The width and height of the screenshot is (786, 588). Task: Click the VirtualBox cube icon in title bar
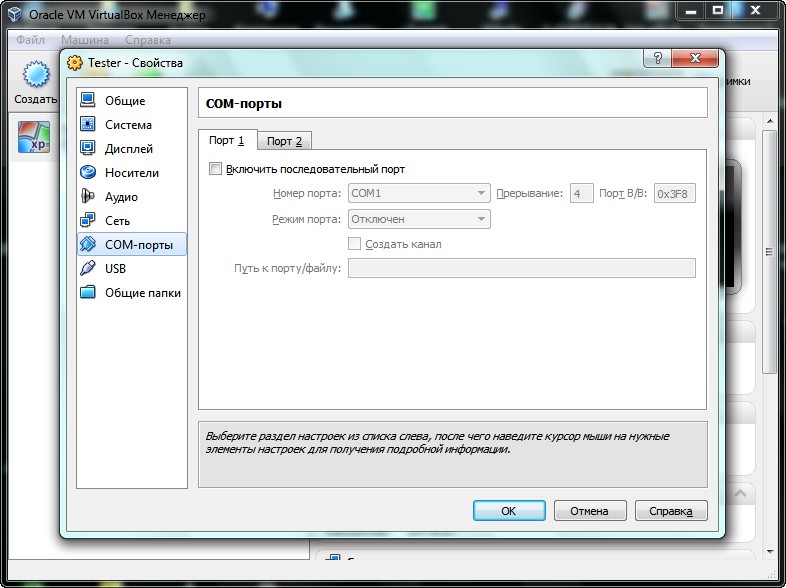15,14
